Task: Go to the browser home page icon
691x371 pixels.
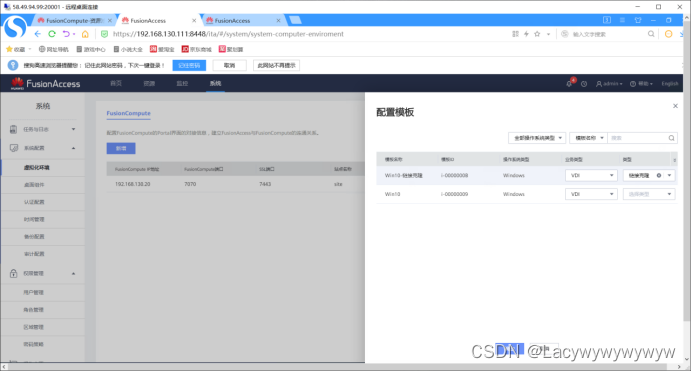Action: point(85,34)
